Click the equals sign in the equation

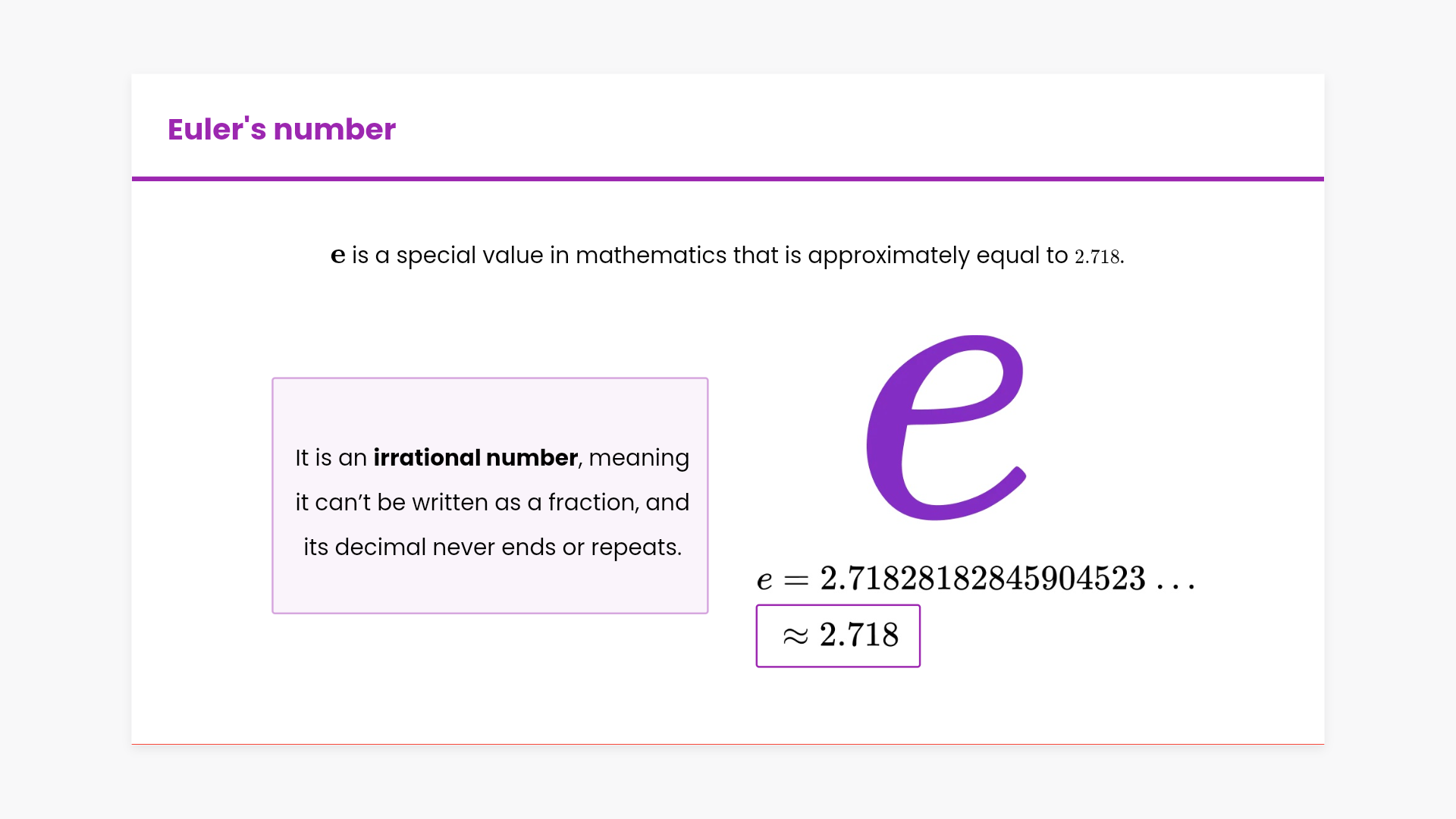click(796, 581)
